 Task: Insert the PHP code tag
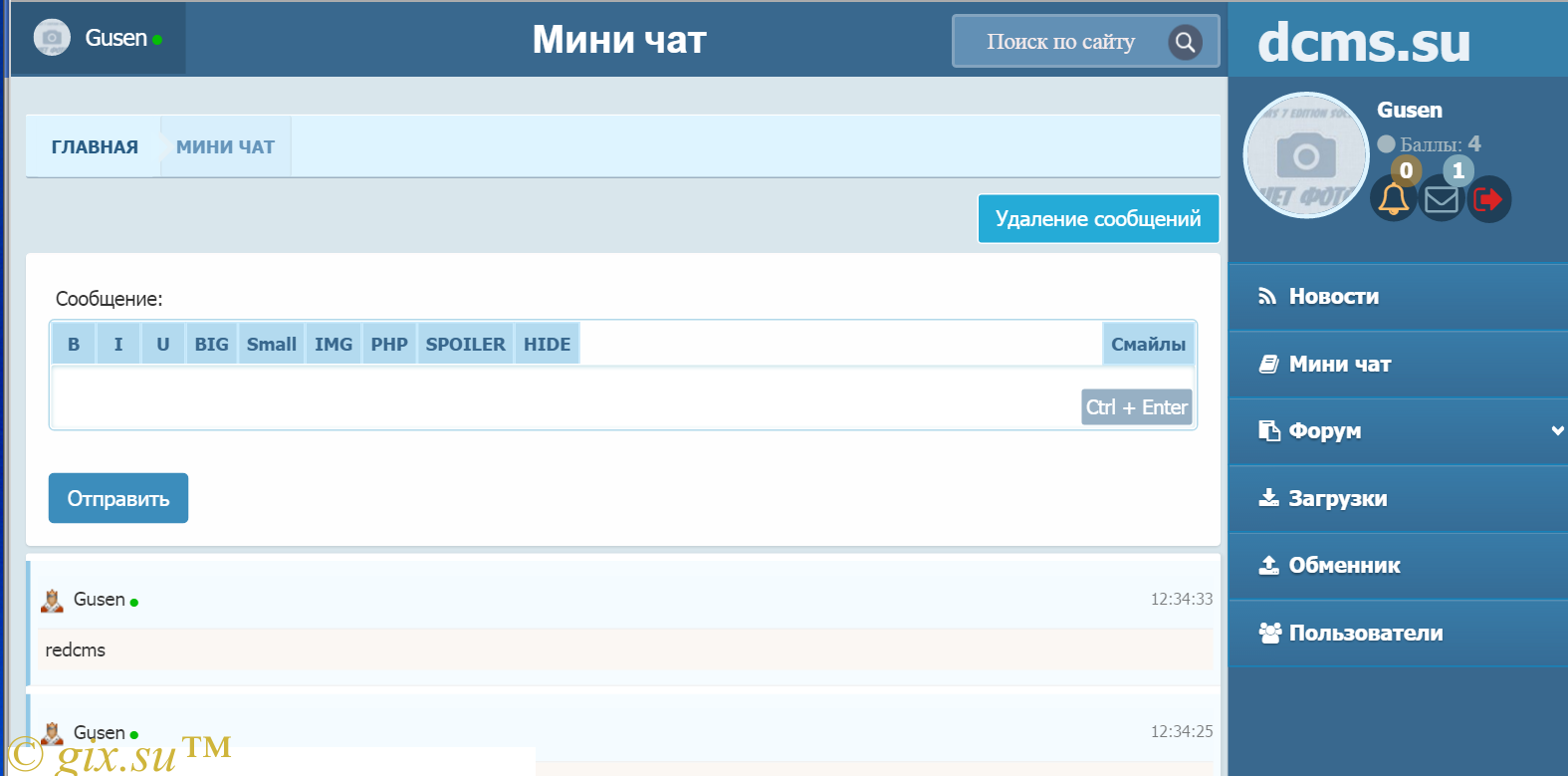click(x=389, y=344)
